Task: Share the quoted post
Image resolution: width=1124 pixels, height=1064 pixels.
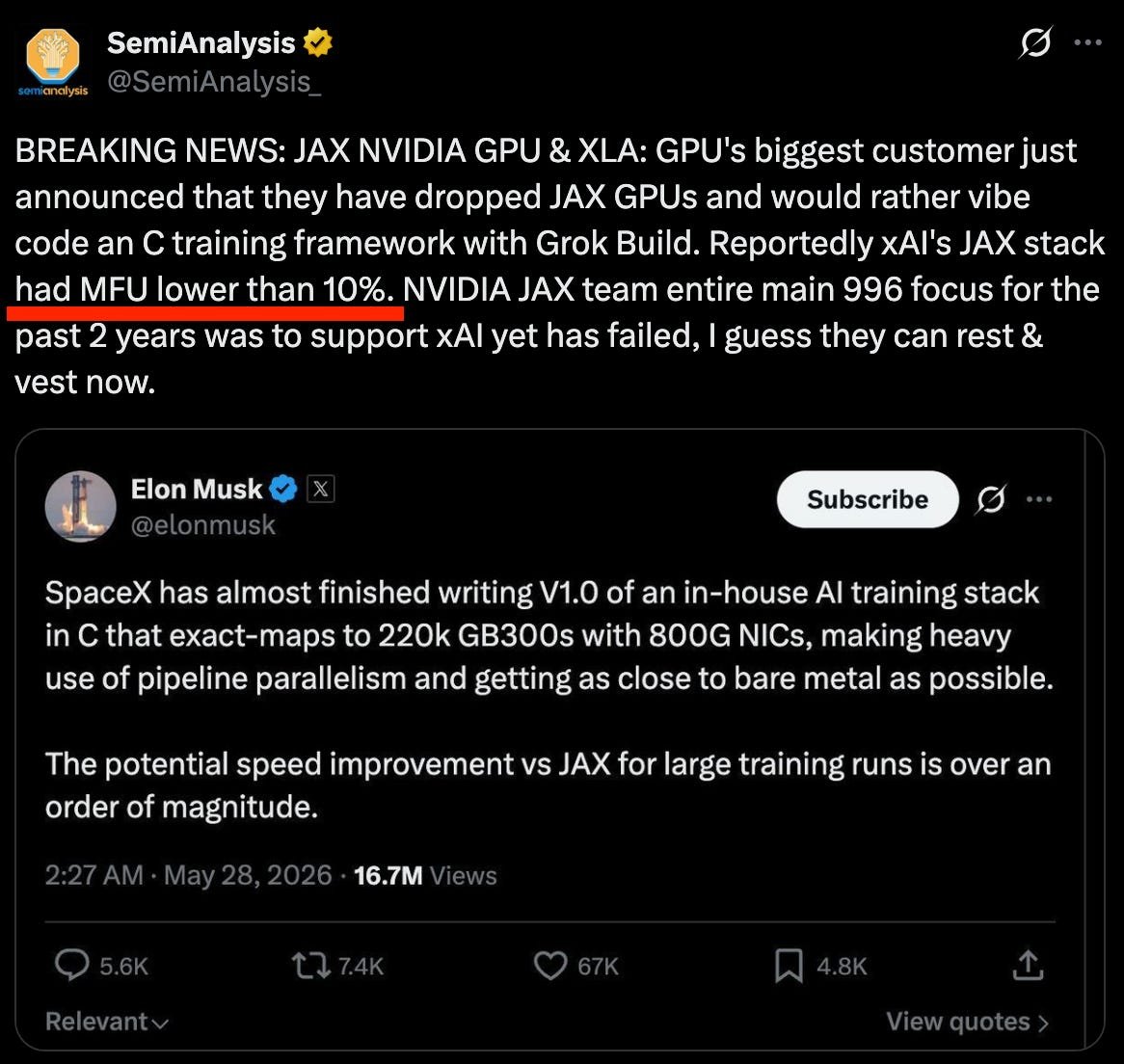Action: (x=1028, y=965)
